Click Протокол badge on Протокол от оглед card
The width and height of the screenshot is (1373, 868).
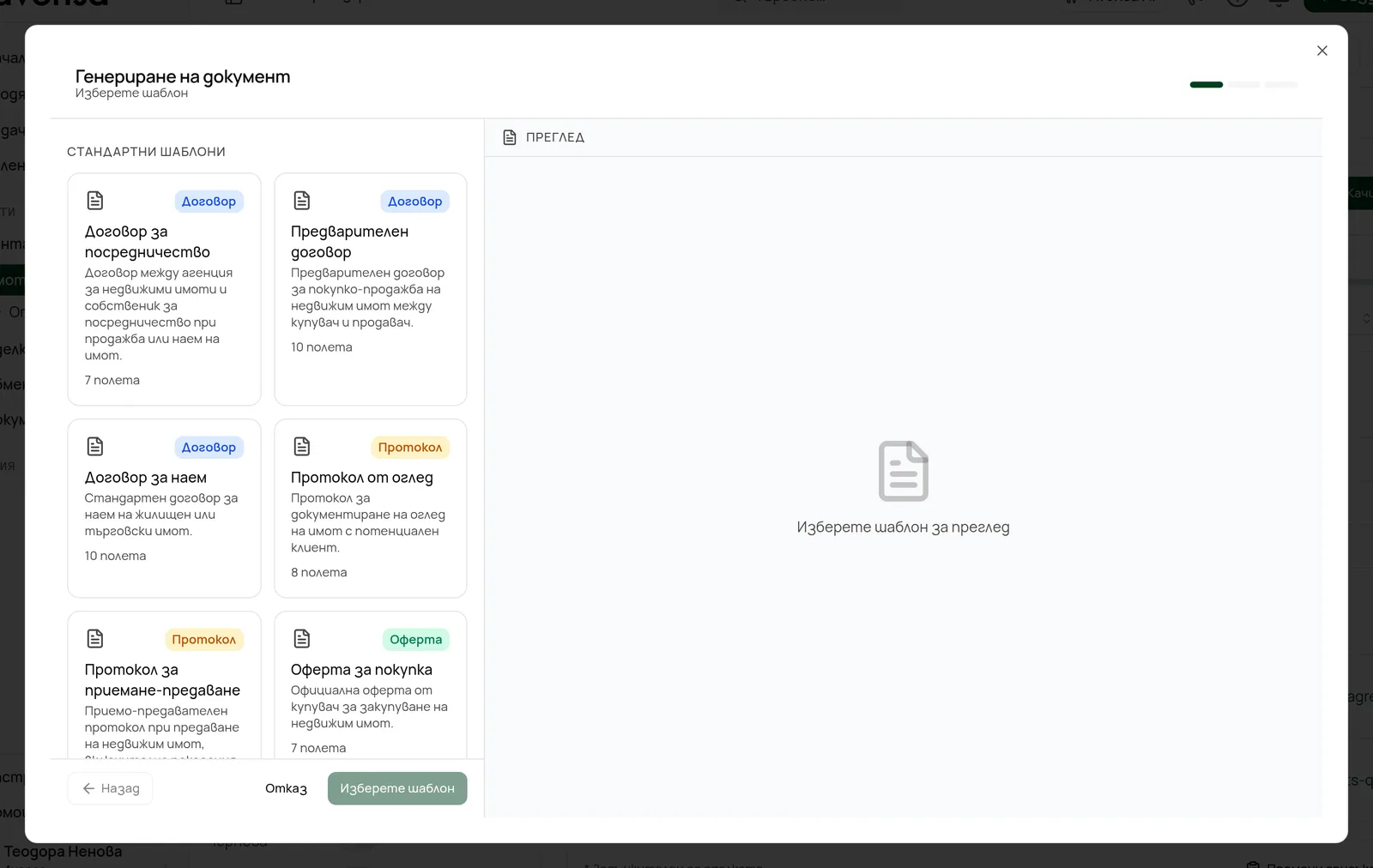pyautogui.click(x=410, y=448)
